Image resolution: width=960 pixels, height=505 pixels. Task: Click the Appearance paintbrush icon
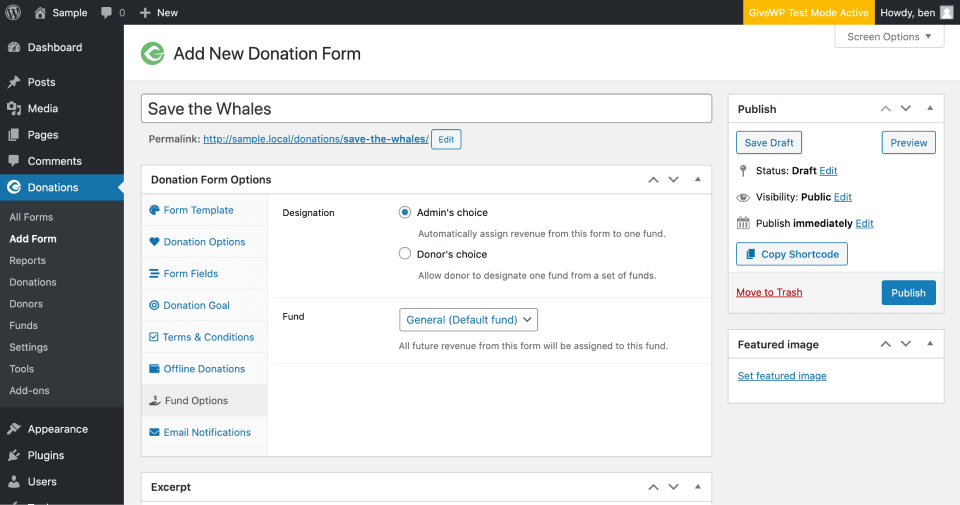click(x=14, y=429)
